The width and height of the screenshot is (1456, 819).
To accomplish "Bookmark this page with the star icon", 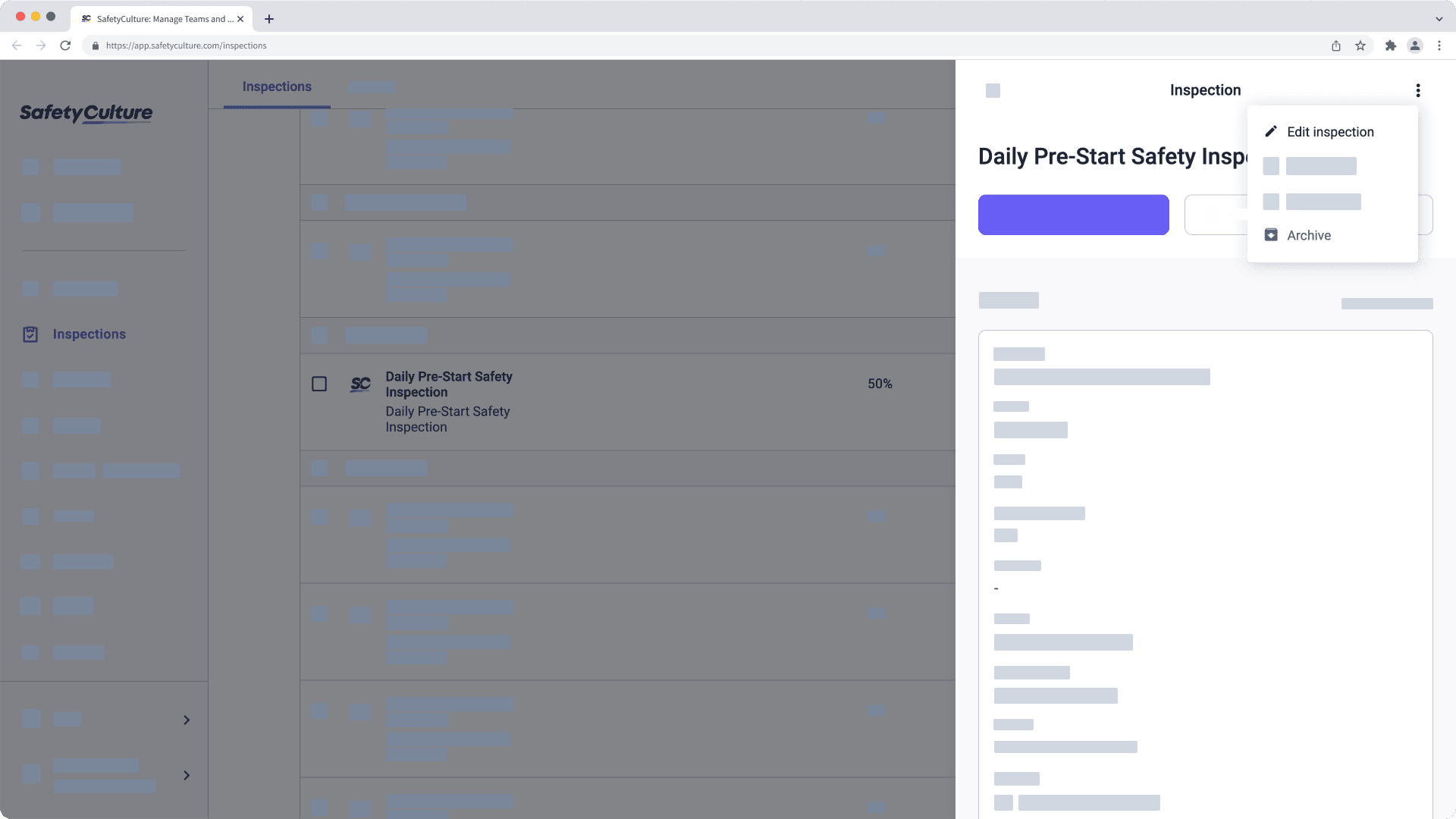I will [1360, 45].
